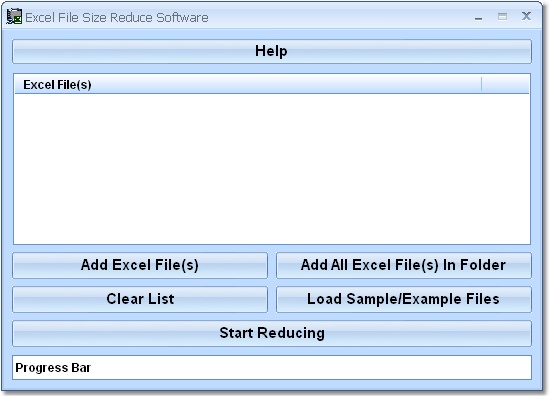Choose Add All Excel File(s) In Folder
Viewport: 550px width, 398px height.
[404, 265]
